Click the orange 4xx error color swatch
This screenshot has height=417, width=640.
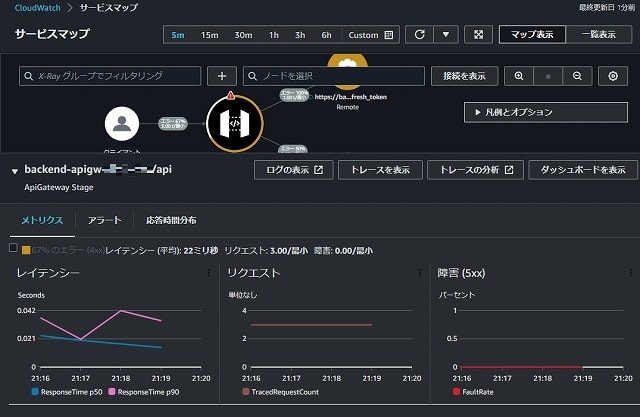(x=26, y=250)
